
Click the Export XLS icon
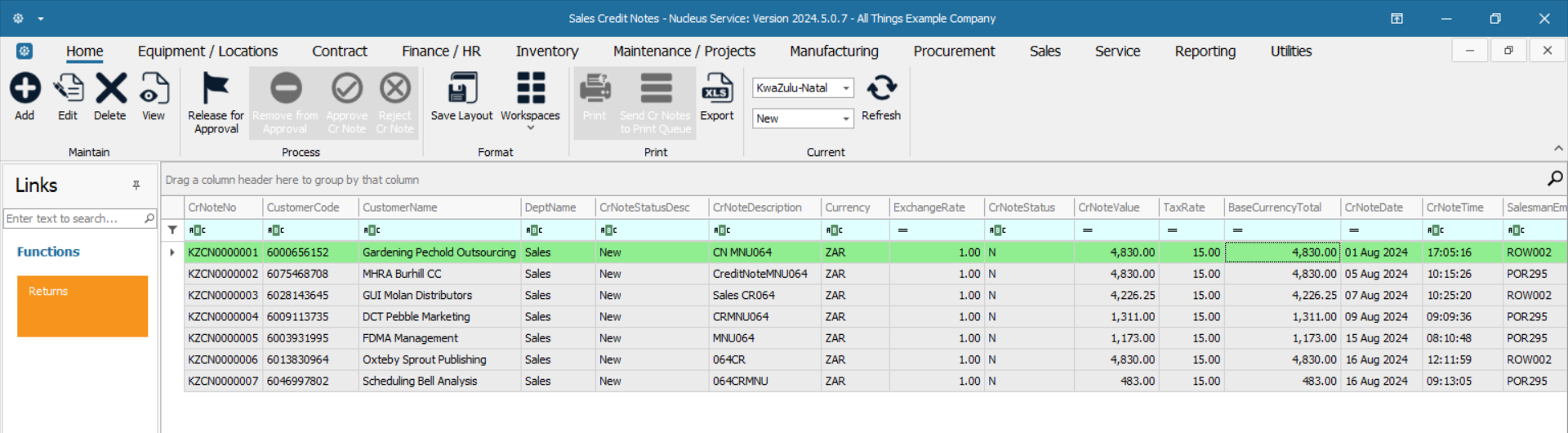pyautogui.click(x=717, y=88)
